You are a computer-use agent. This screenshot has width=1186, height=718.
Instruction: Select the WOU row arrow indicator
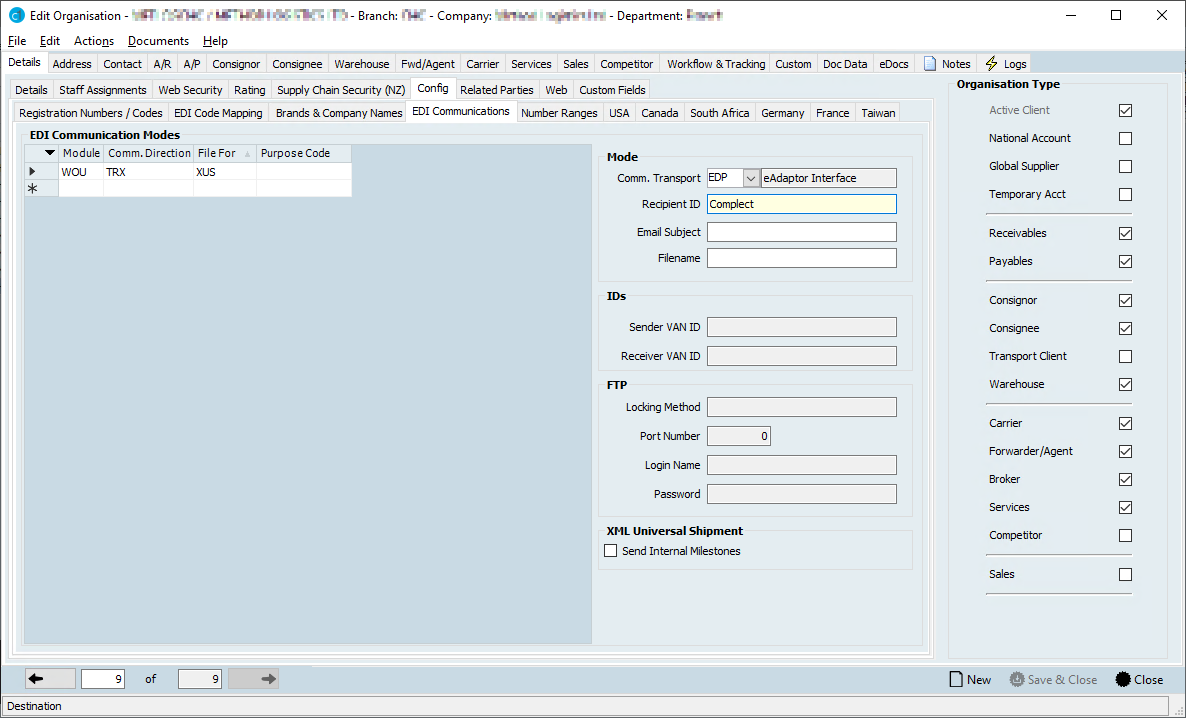tap(32, 172)
